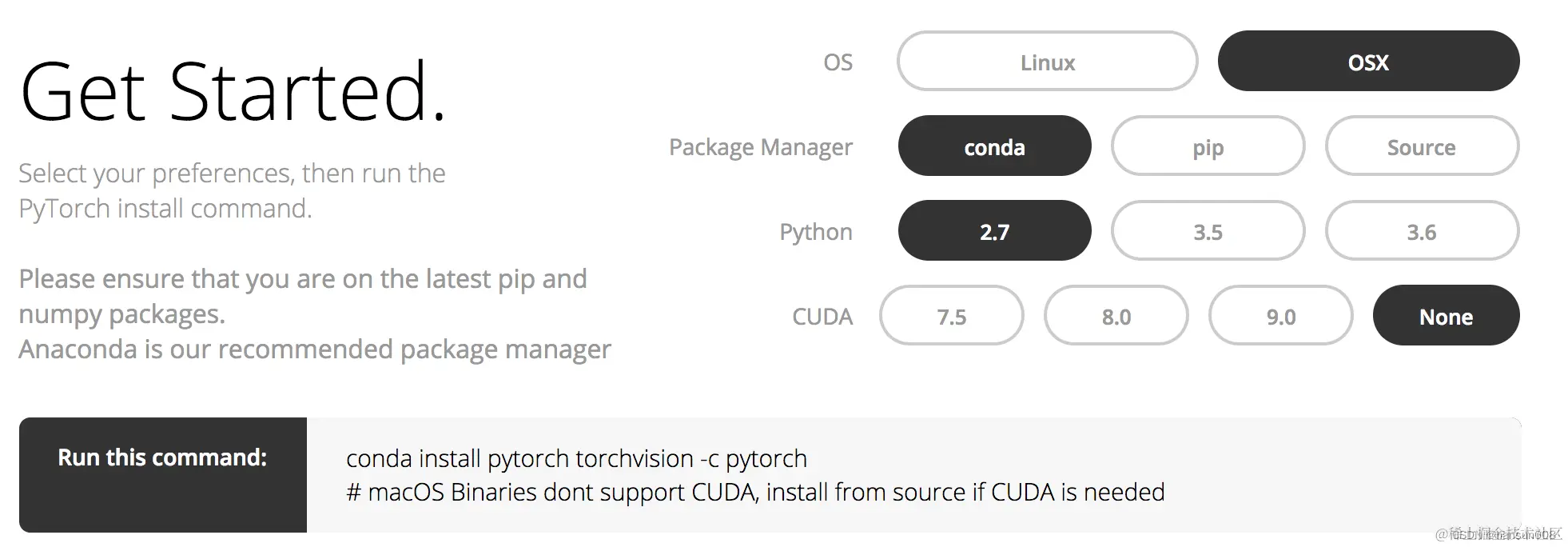This screenshot has width=1568, height=547.
Task: Choose conda as package manager
Action: [994, 146]
